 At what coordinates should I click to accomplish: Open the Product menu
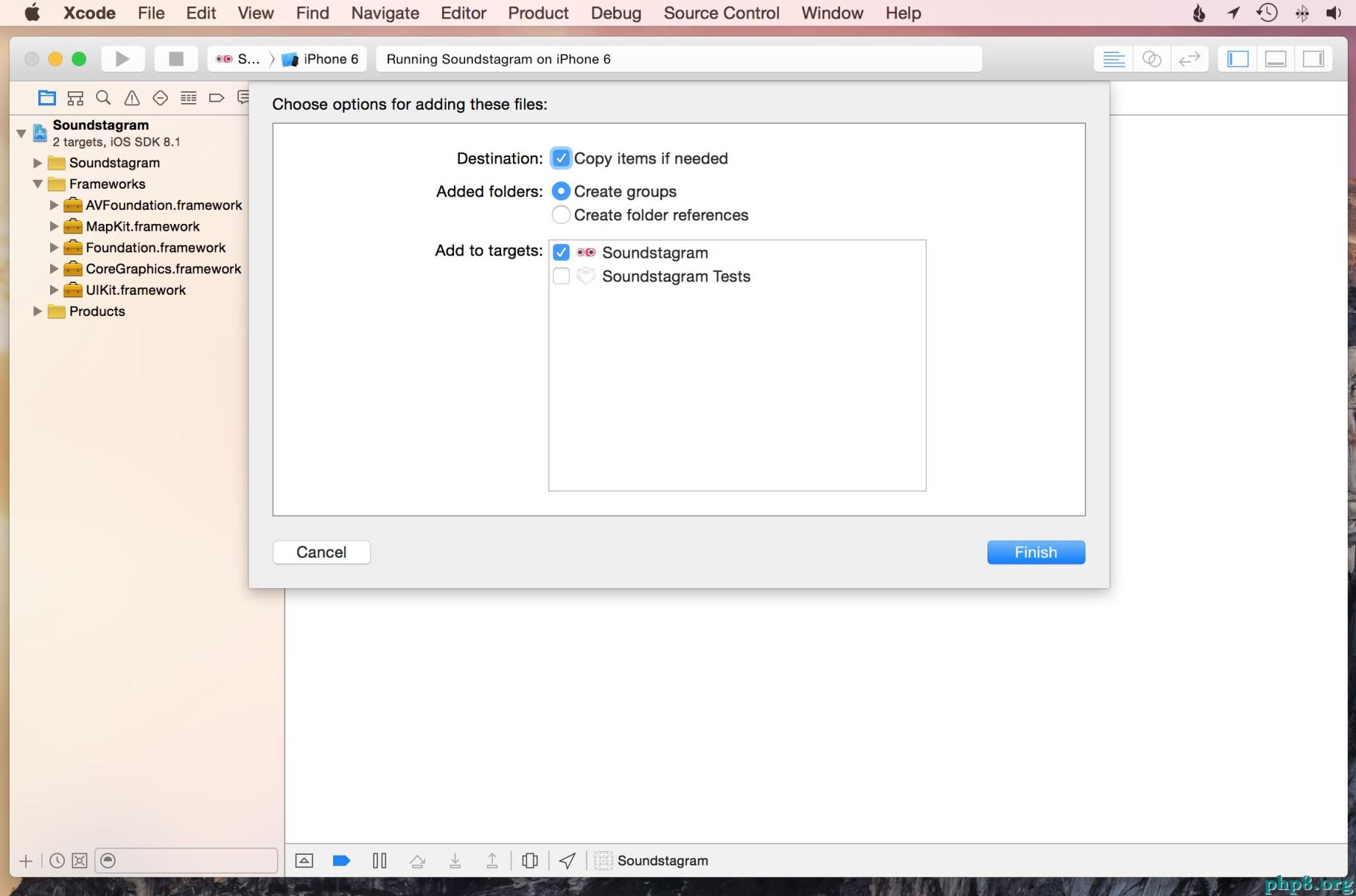click(x=538, y=13)
